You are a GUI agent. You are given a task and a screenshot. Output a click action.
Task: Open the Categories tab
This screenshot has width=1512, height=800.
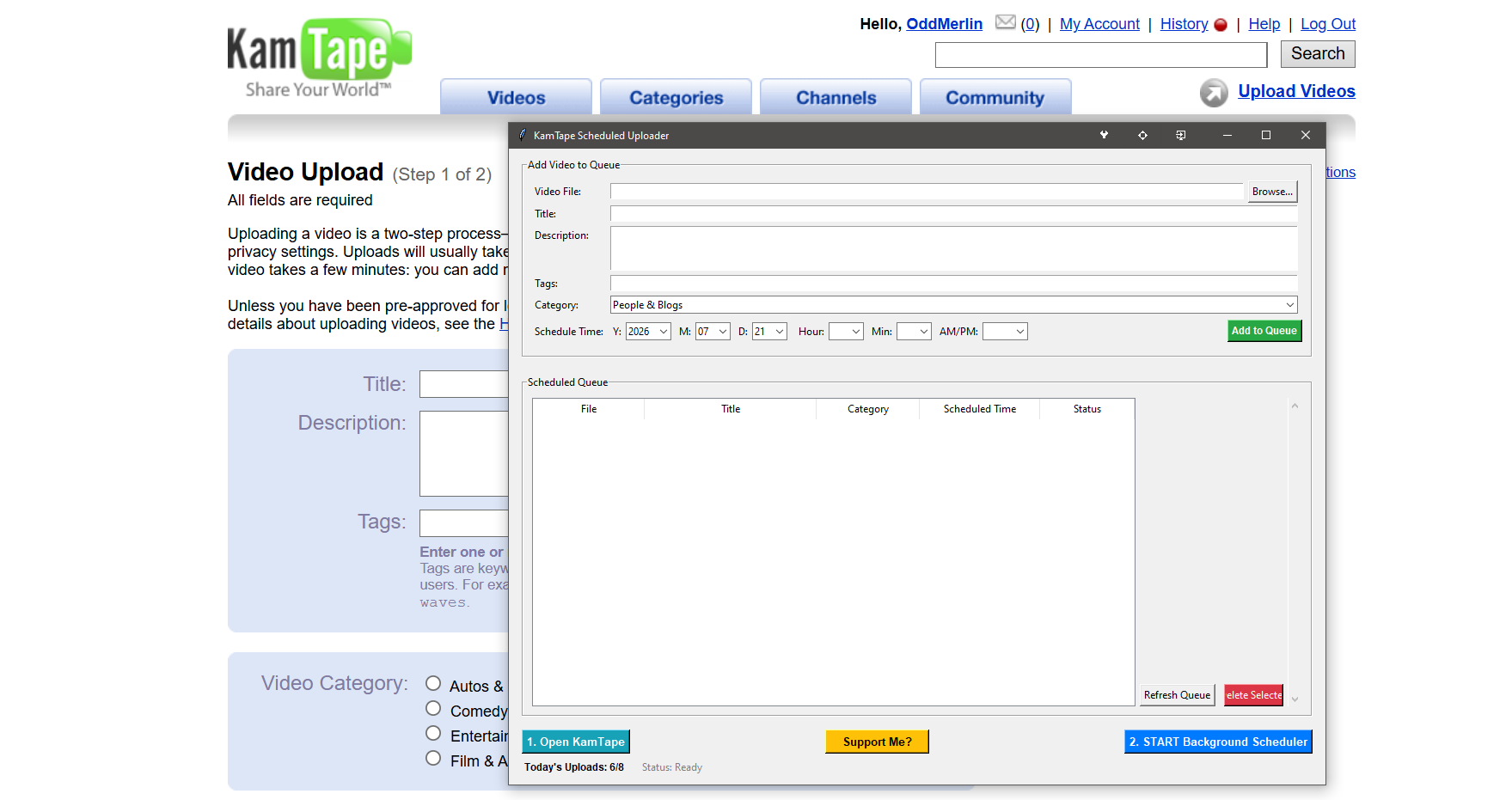pos(676,97)
